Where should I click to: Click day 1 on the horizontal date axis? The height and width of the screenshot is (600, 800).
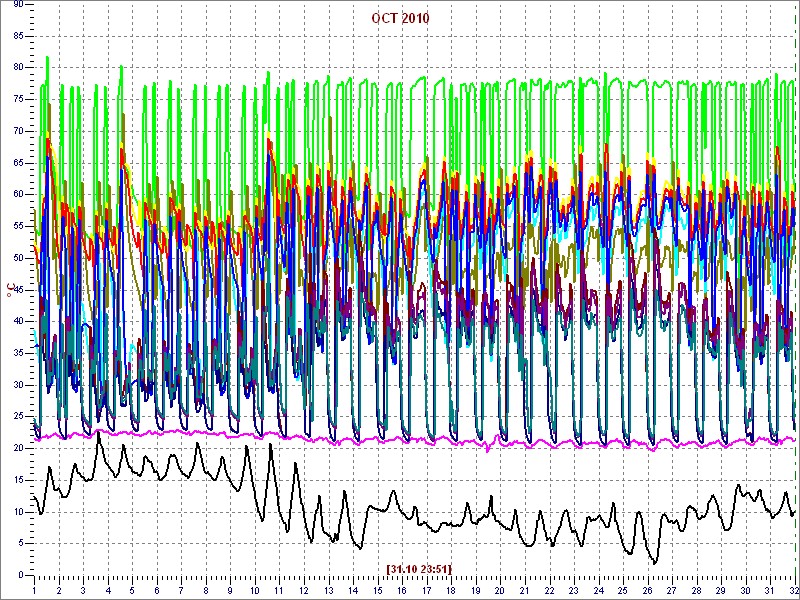coord(34,590)
